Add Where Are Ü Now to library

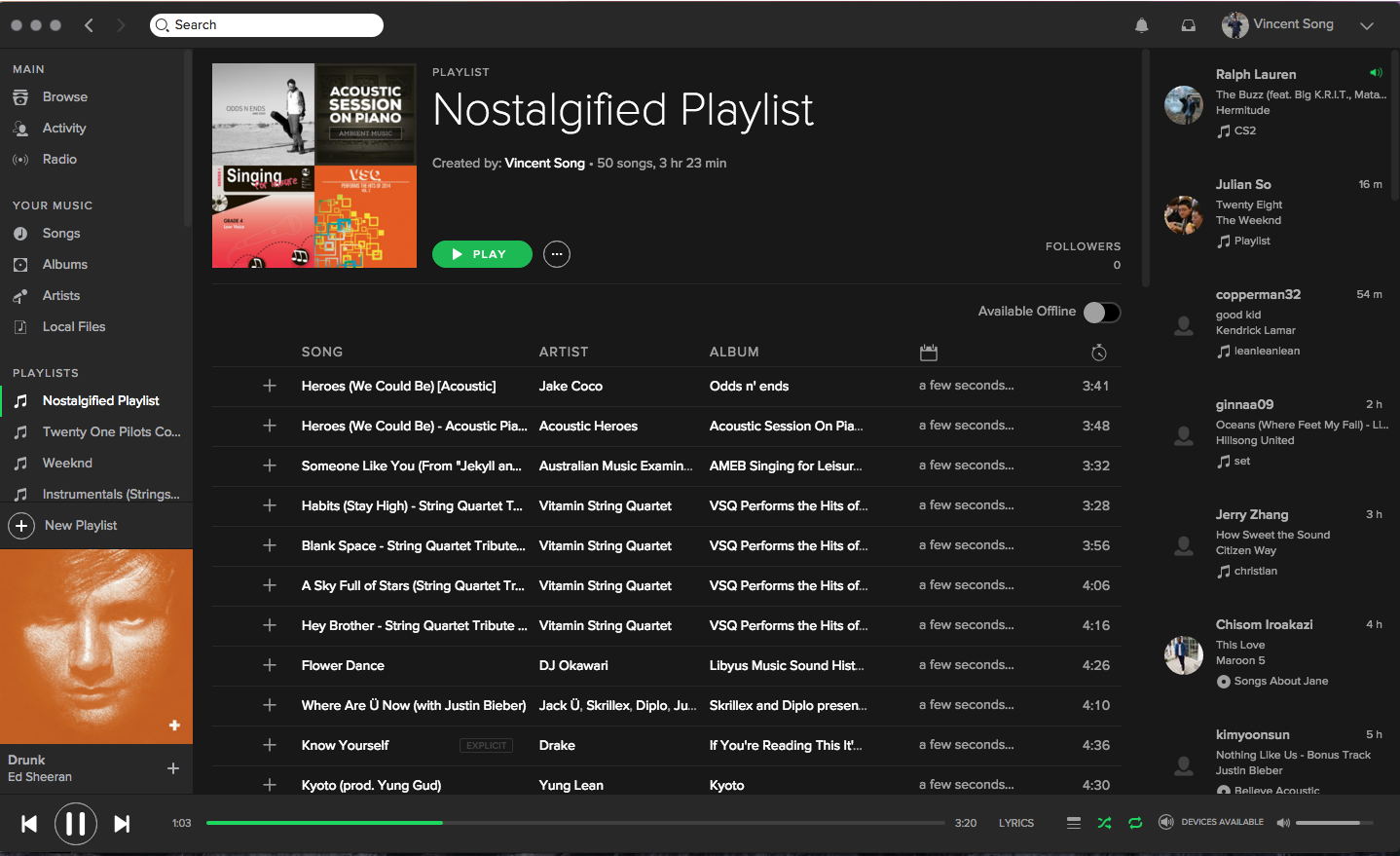tap(270, 705)
